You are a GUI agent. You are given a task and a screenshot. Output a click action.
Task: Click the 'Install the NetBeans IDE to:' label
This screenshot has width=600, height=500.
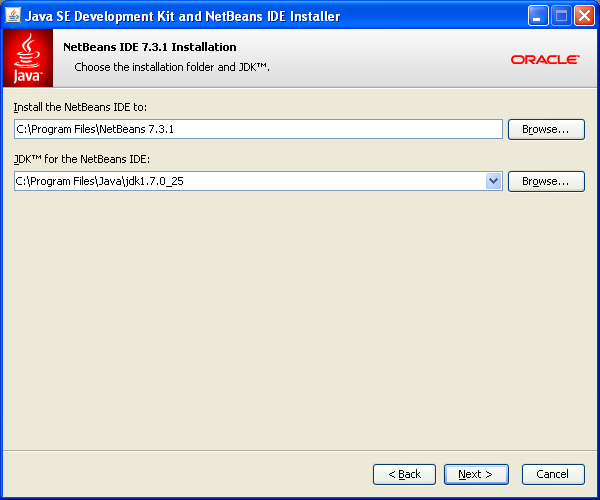80,107
